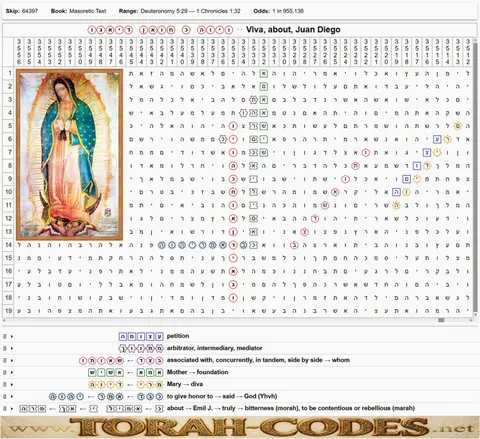Grab the drag handle of the 'to give honor to' row

(5, 396)
